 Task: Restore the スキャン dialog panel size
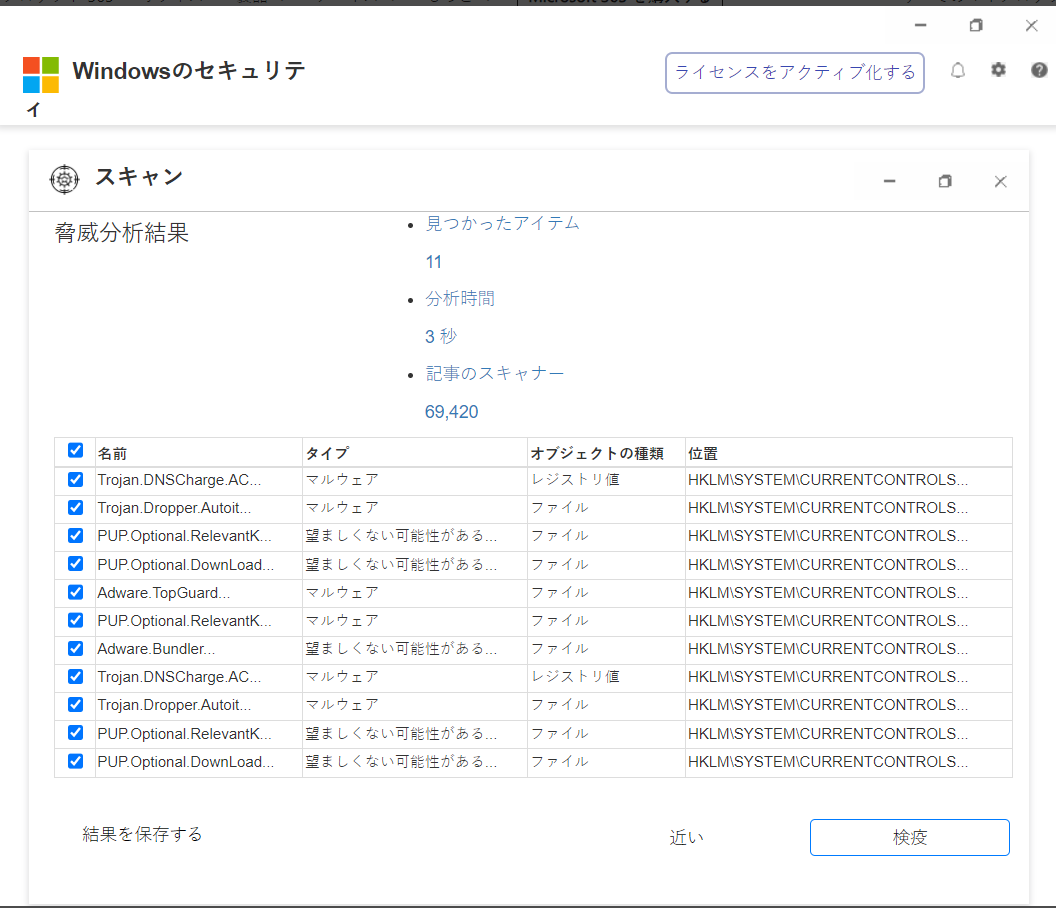[945, 181]
